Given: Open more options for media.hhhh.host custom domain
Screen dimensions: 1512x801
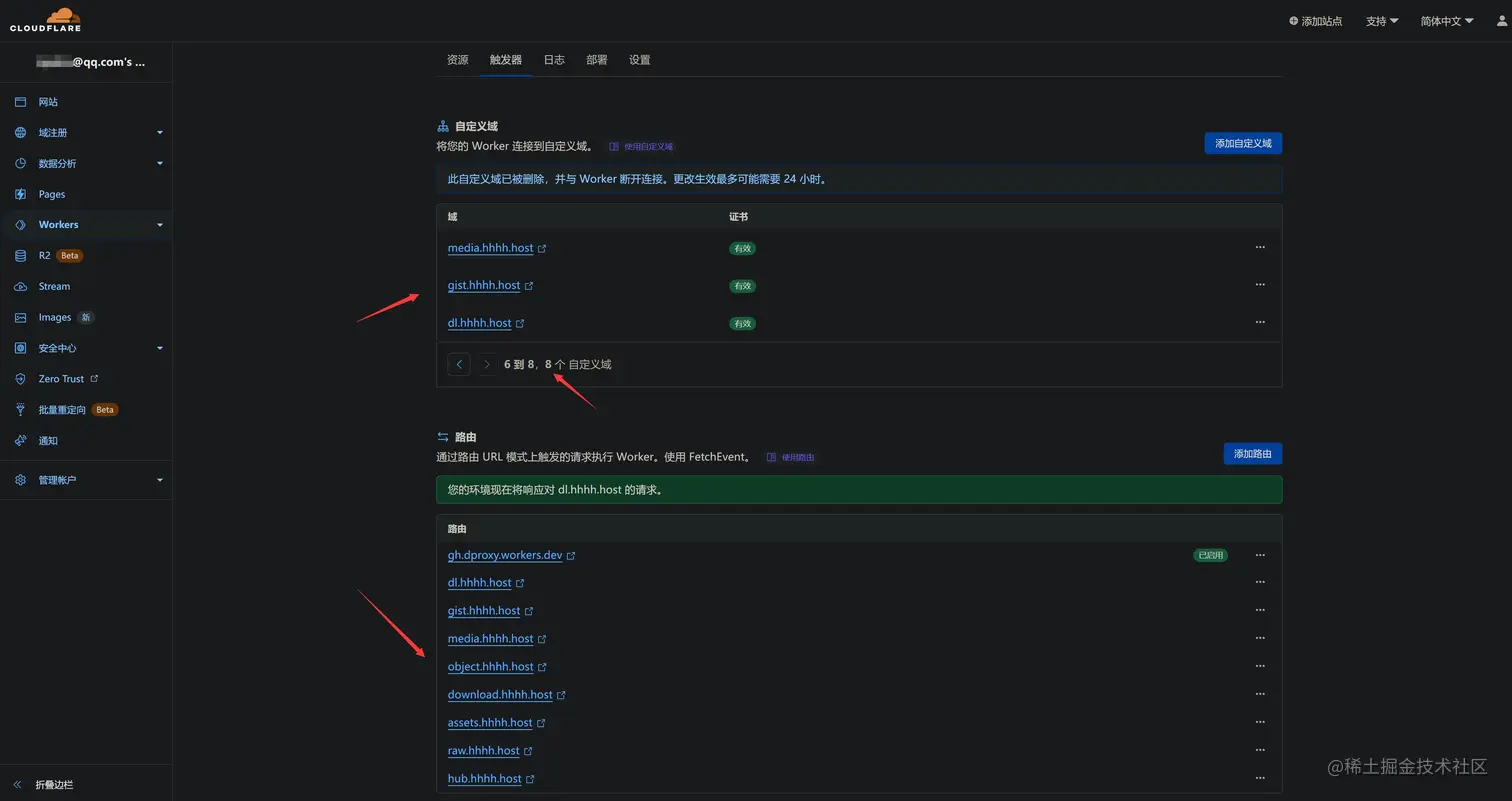Looking at the screenshot, I should pyautogui.click(x=1260, y=247).
